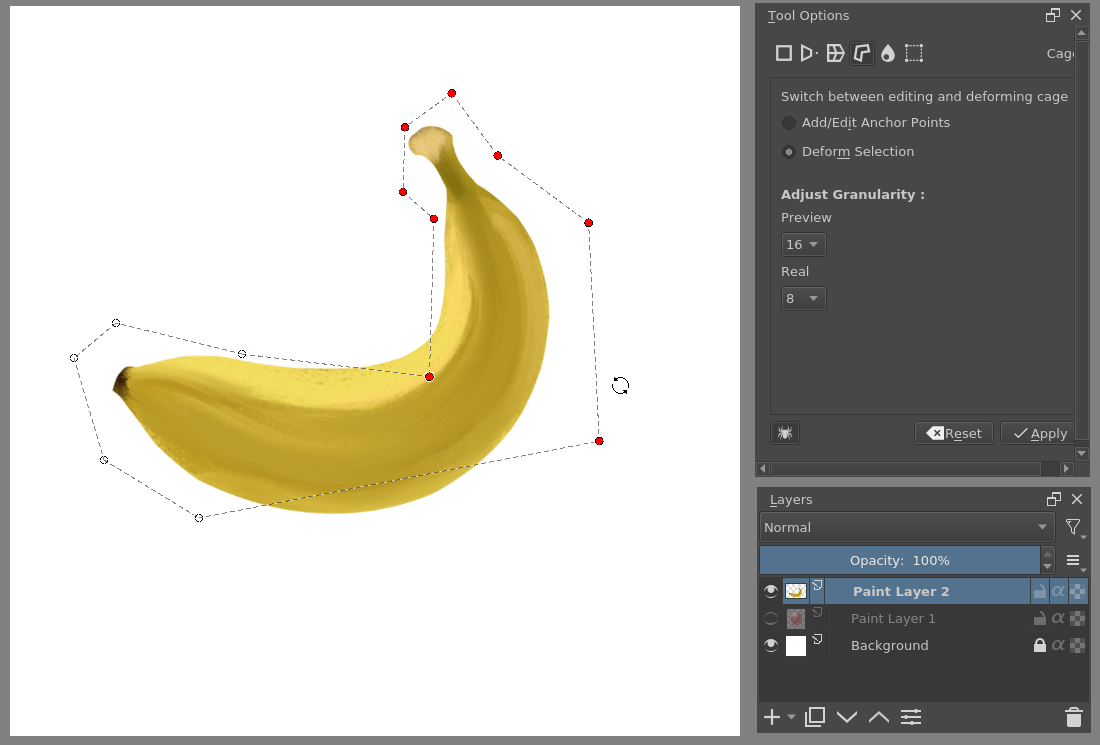The image size is (1100, 745).
Task: Open the Real granularity dropdown showing 8
Action: pos(803,297)
